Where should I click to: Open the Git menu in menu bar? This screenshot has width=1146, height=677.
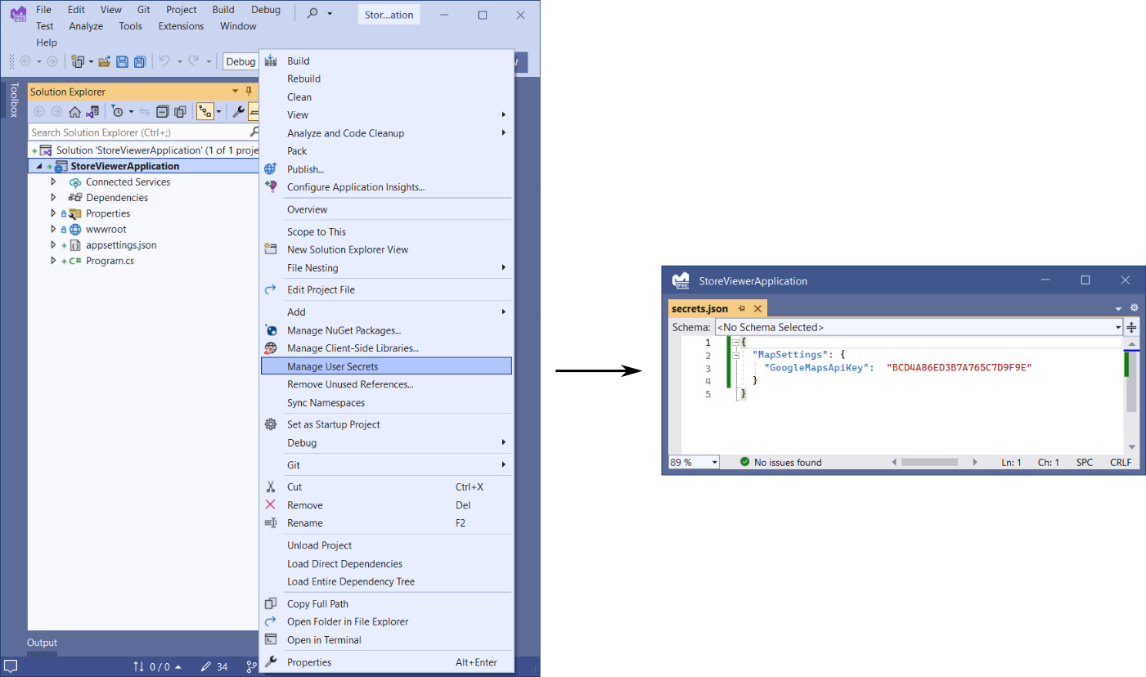click(x=143, y=10)
